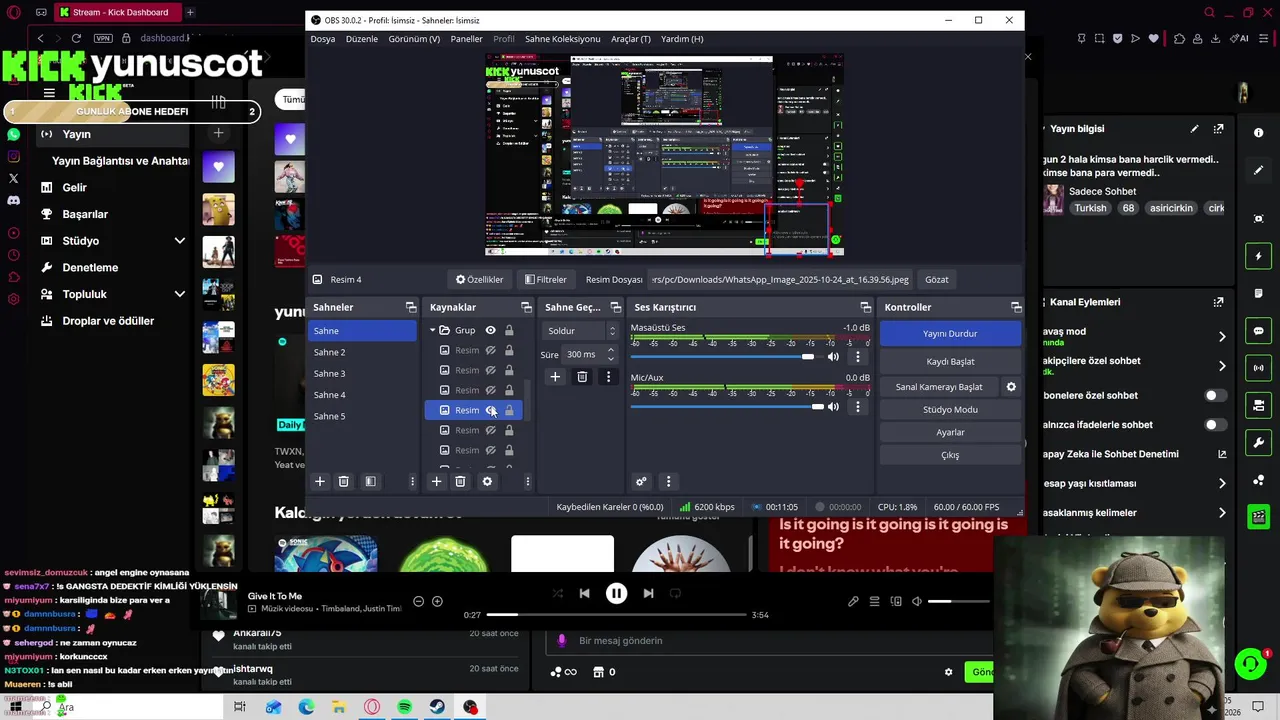The width and height of the screenshot is (1280, 720).
Task: Open Mic/Aux three-dot options
Action: pos(857,407)
